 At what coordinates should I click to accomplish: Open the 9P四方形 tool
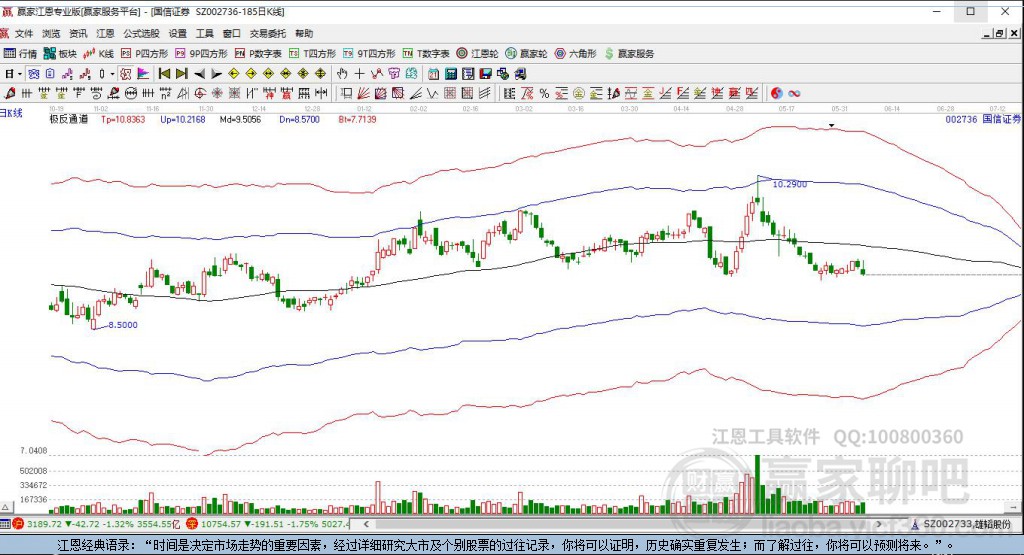click(201, 54)
